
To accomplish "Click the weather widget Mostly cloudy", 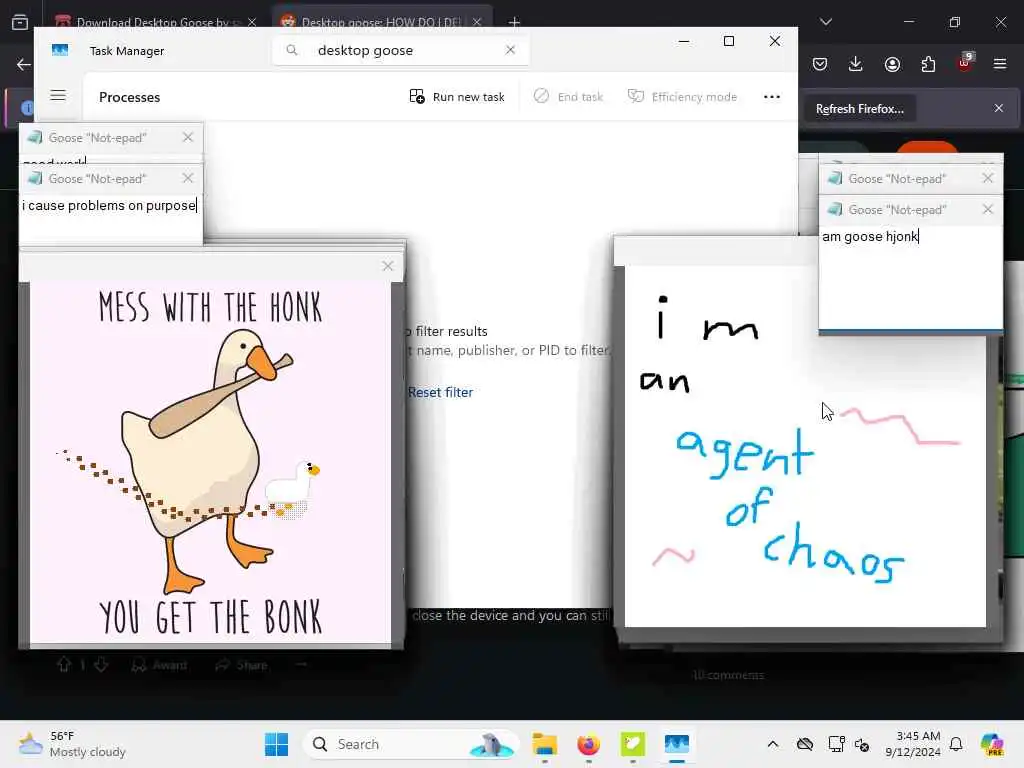I will point(72,744).
